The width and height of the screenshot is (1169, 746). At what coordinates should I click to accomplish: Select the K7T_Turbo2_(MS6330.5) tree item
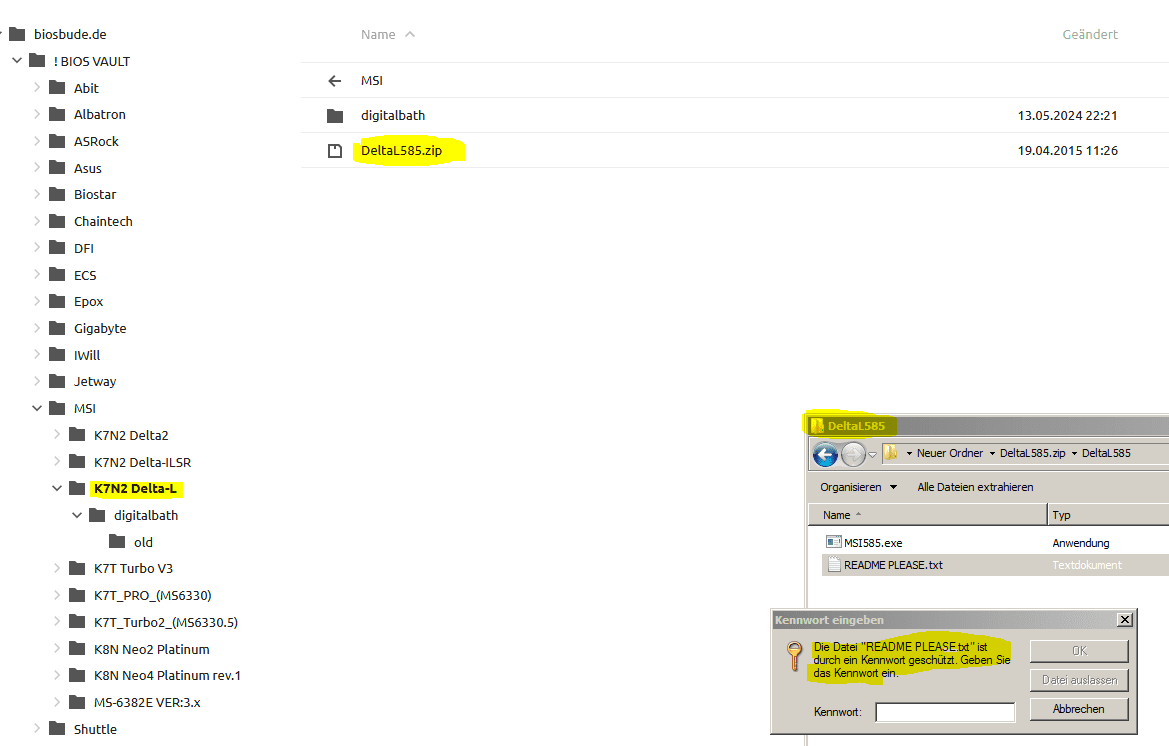166,622
